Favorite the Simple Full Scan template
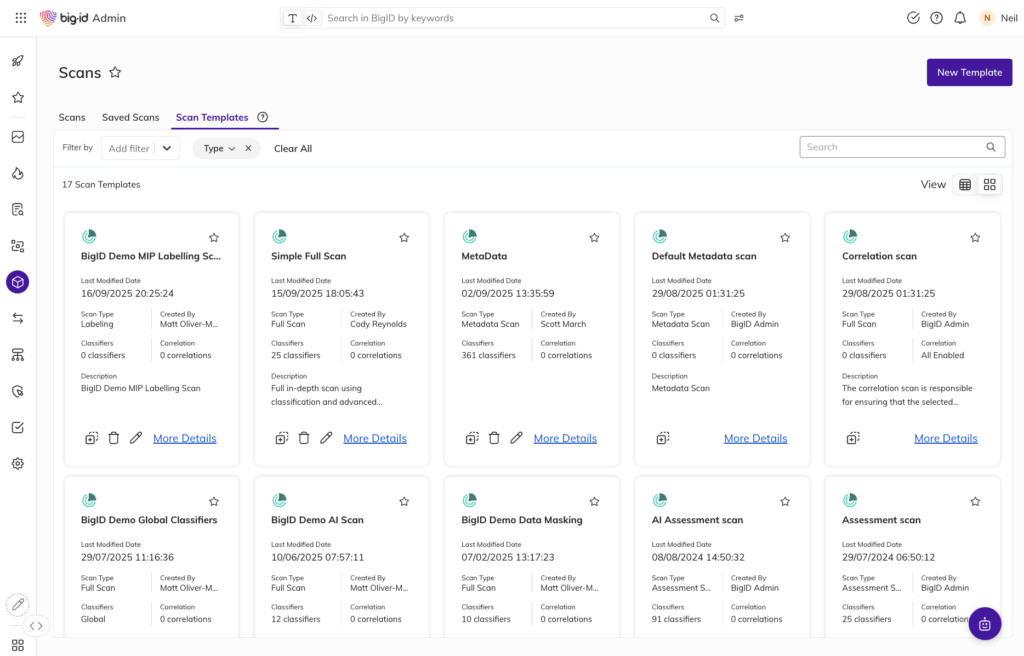The width and height of the screenshot is (1024, 656). pos(404,238)
